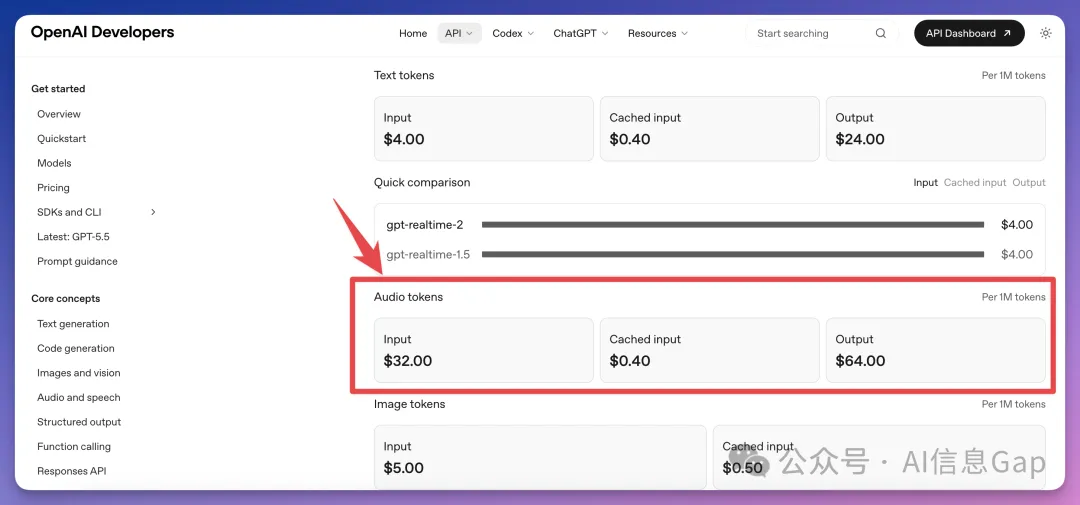The image size is (1080, 505).
Task: Open Audio and speech sidebar link
Action: (x=79, y=398)
